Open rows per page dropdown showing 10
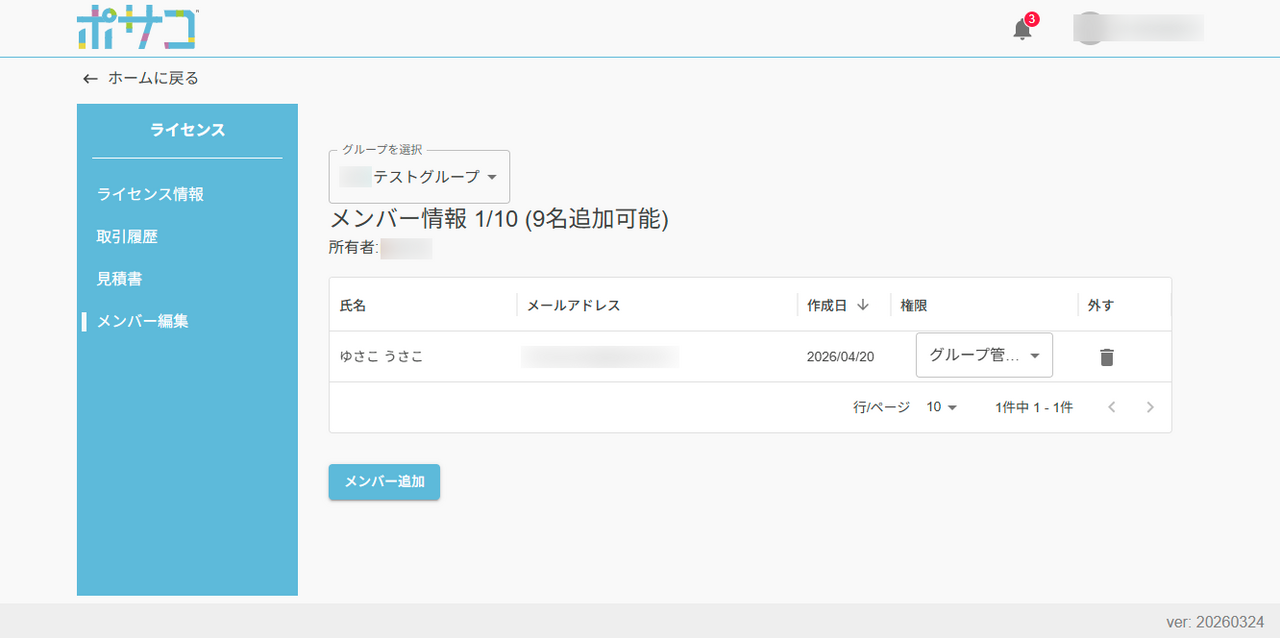Image resolution: width=1280 pixels, height=638 pixels. coord(942,407)
